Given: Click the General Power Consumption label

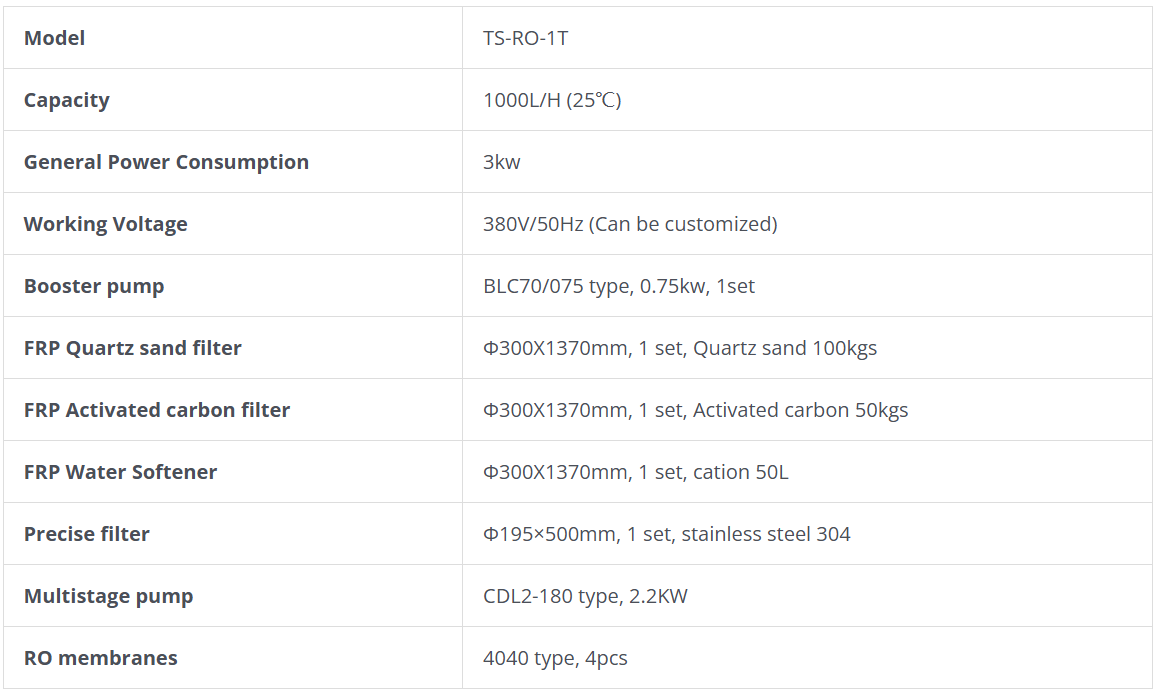Looking at the screenshot, I should tap(166, 162).
